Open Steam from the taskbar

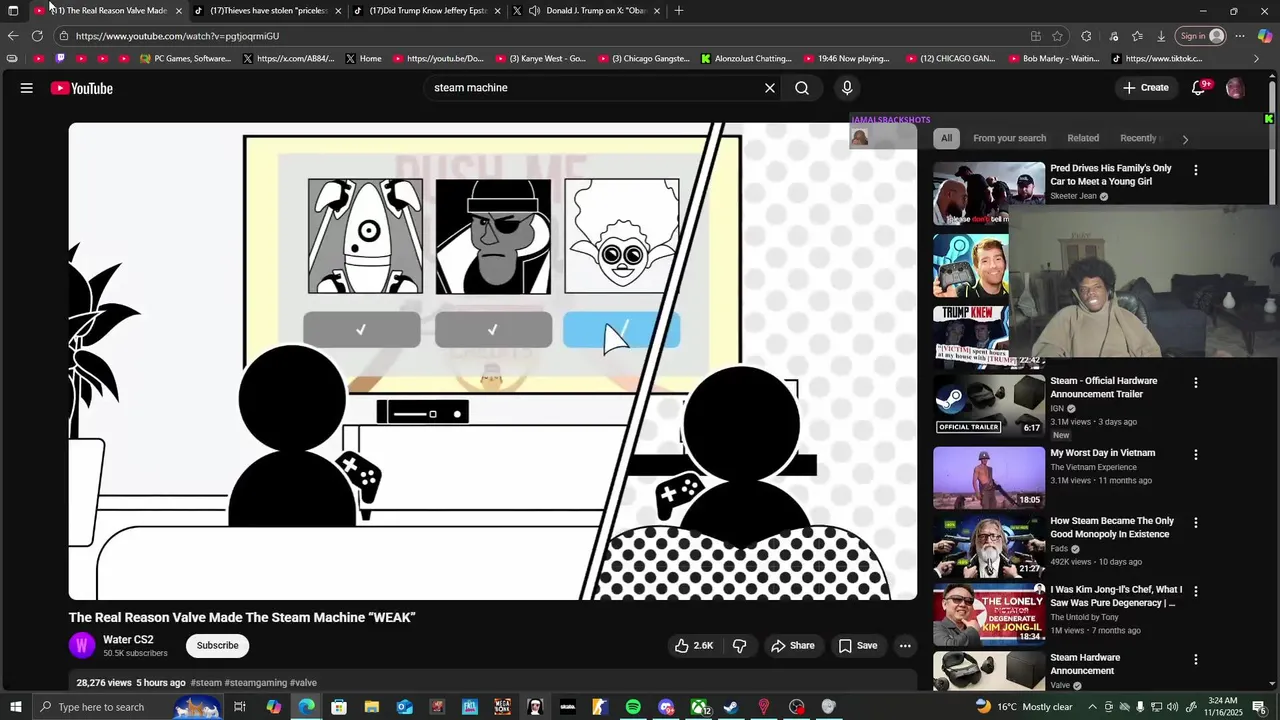(x=731, y=707)
